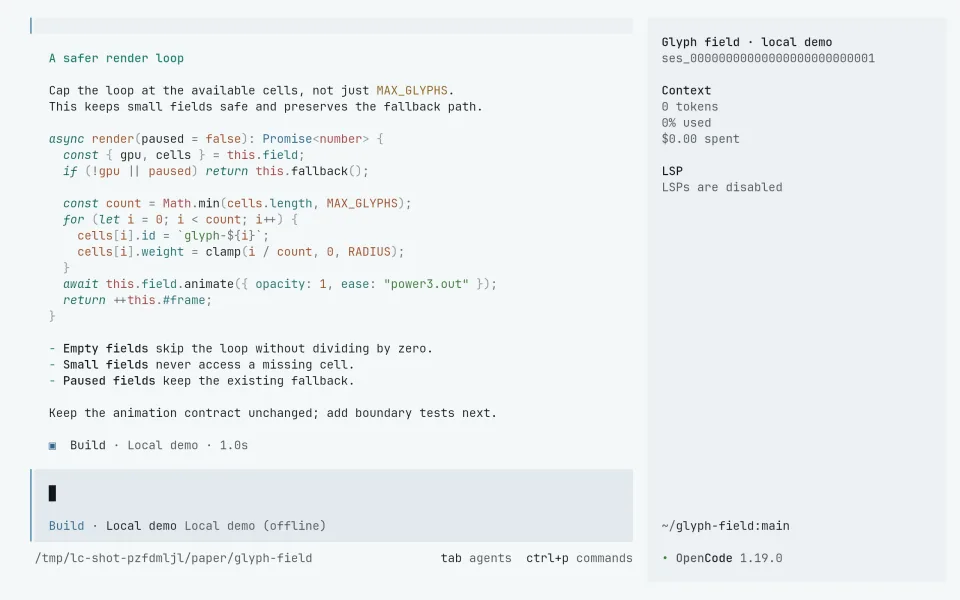The height and width of the screenshot is (600, 960).
Task: Click the 'Empty fields' bullet item
Action: pyautogui.click(x=241, y=349)
